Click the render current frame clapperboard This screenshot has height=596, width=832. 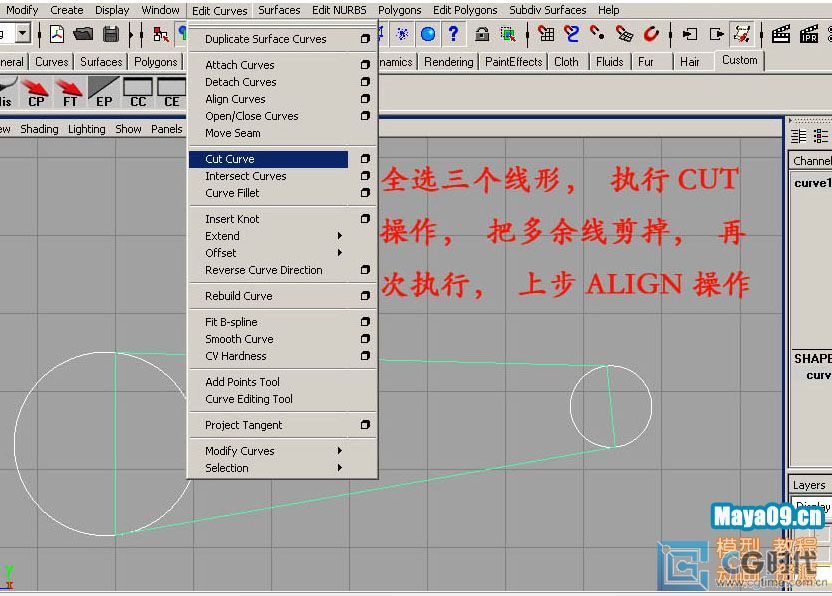781,34
